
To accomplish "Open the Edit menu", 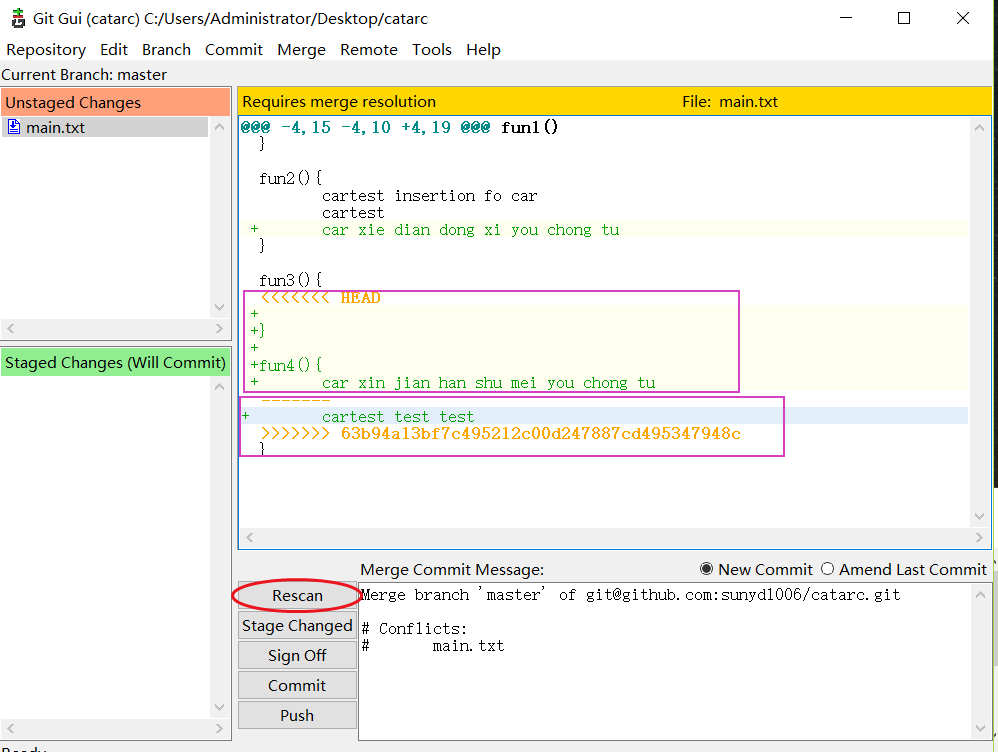I will [x=113, y=49].
